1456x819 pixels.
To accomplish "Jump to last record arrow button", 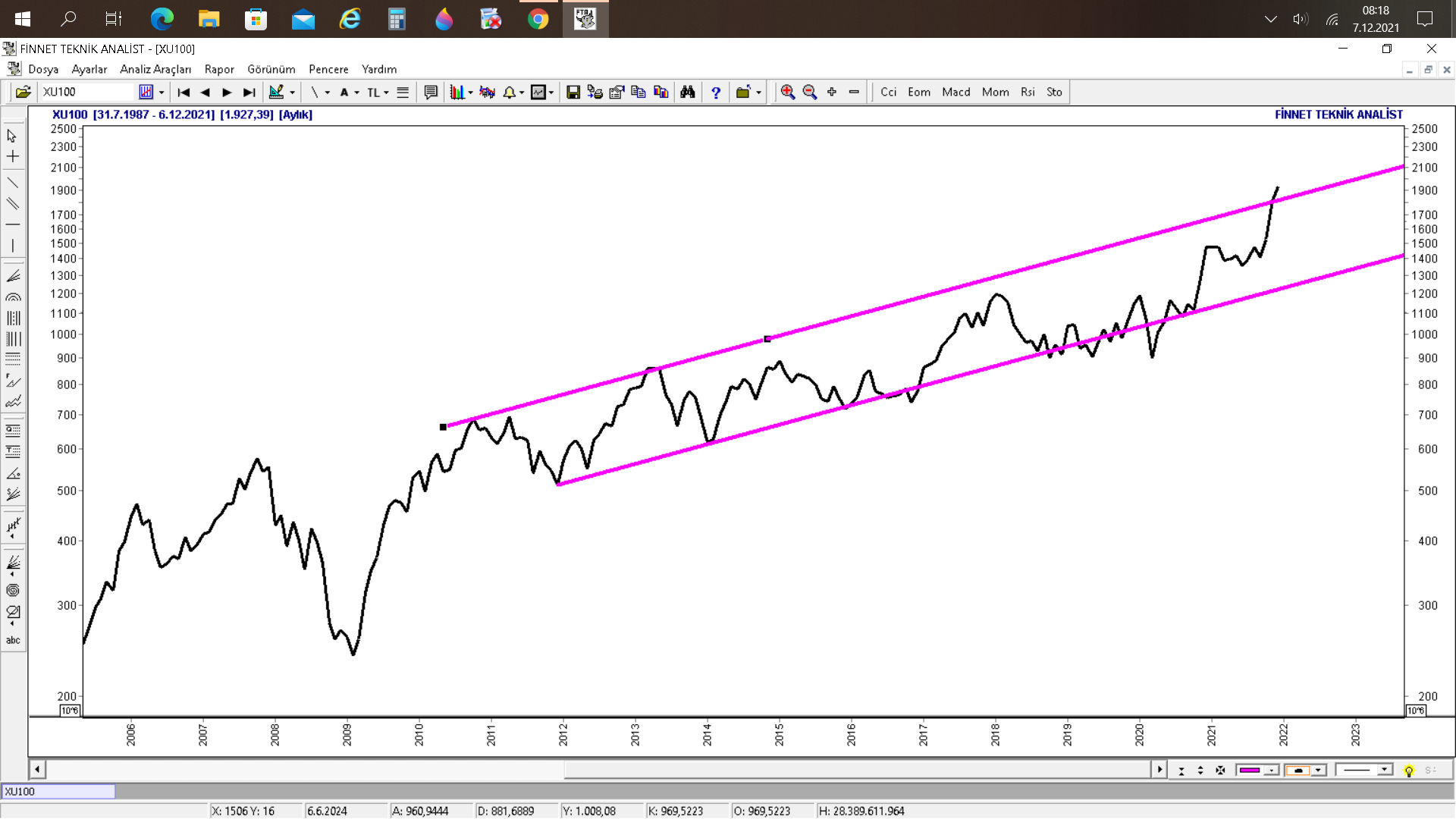I will point(249,92).
